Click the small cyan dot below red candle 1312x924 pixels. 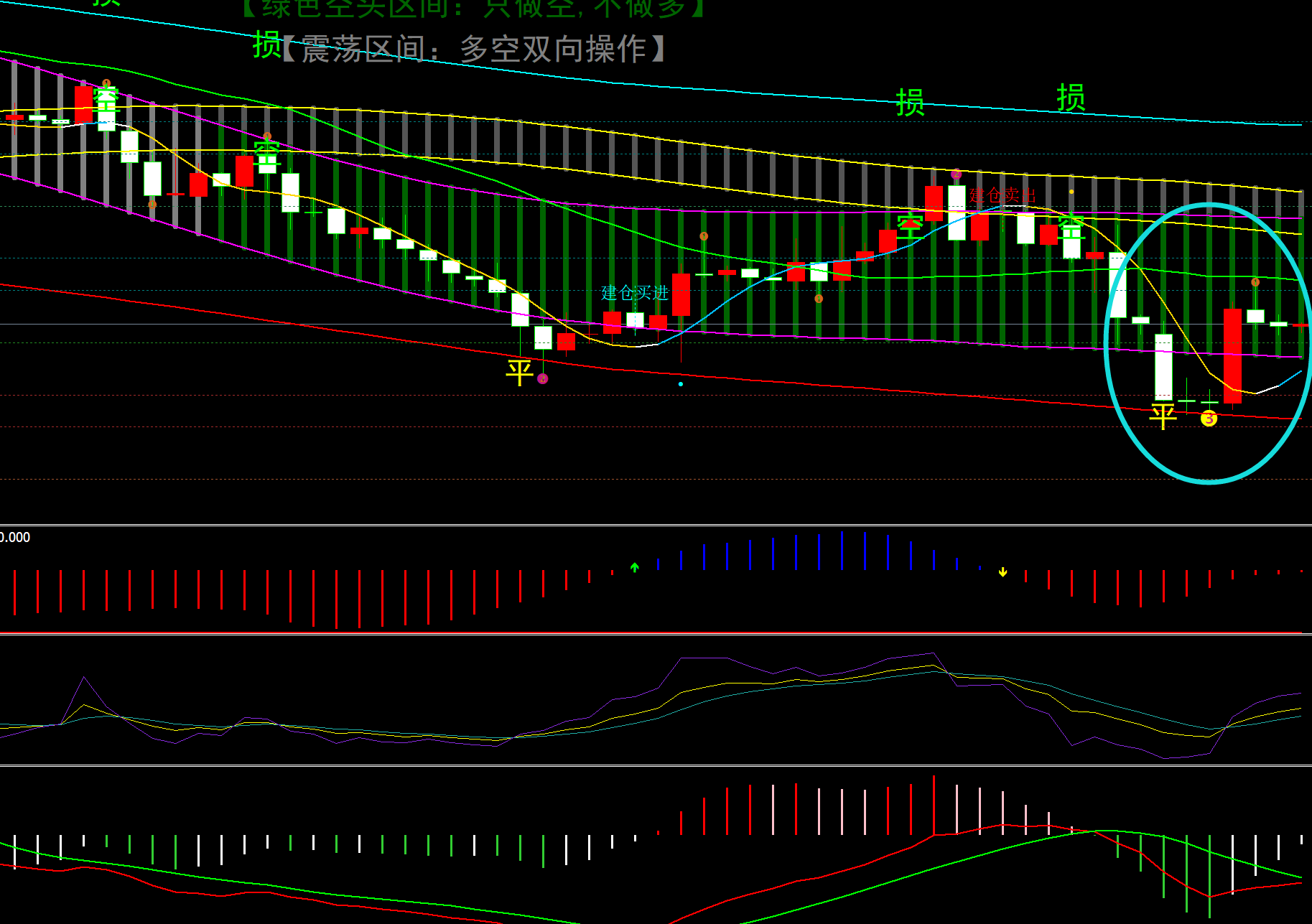tap(681, 384)
